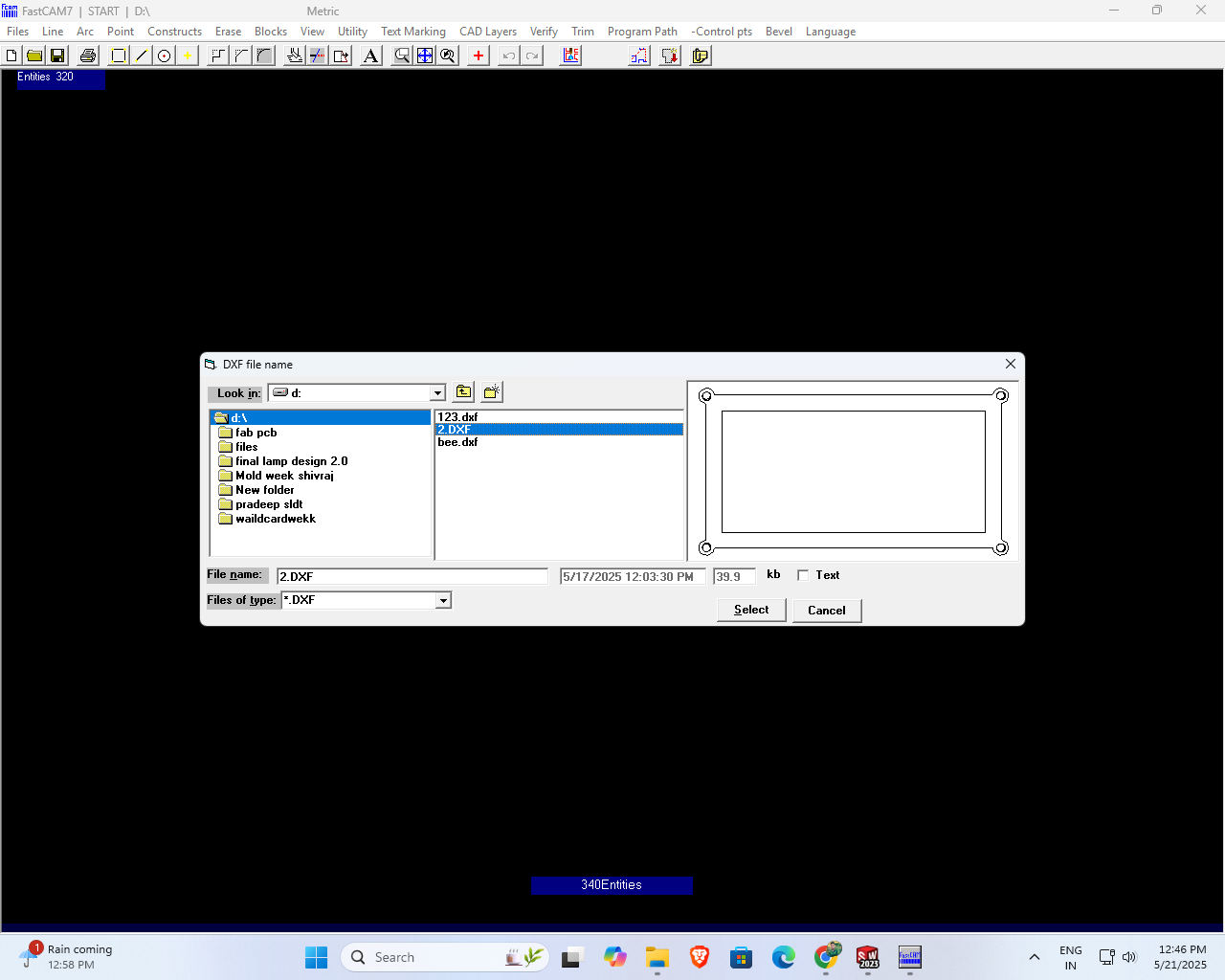Open the Bevel menu
This screenshot has height=980, width=1225.
click(x=779, y=32)
